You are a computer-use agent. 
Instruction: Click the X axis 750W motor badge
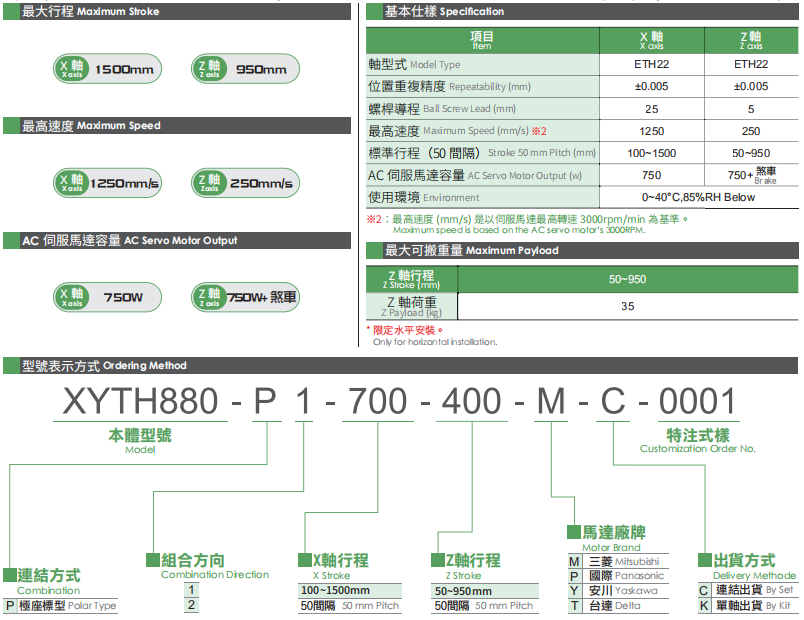click(107, 297)
